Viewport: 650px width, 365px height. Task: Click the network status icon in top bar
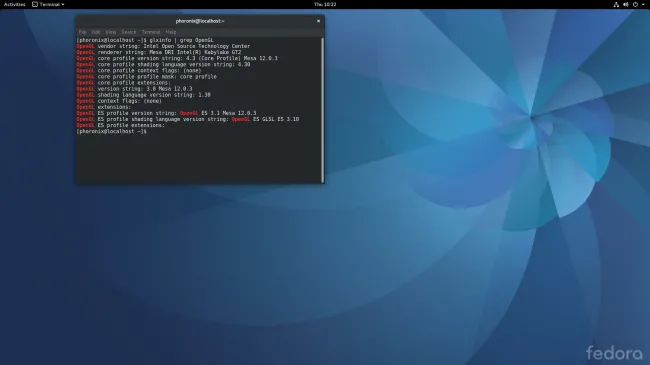point(616,5)
